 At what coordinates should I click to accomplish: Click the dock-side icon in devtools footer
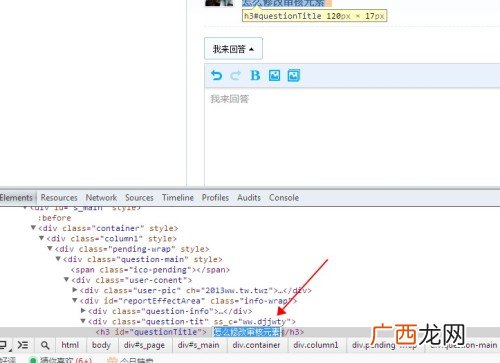[4, 345]
